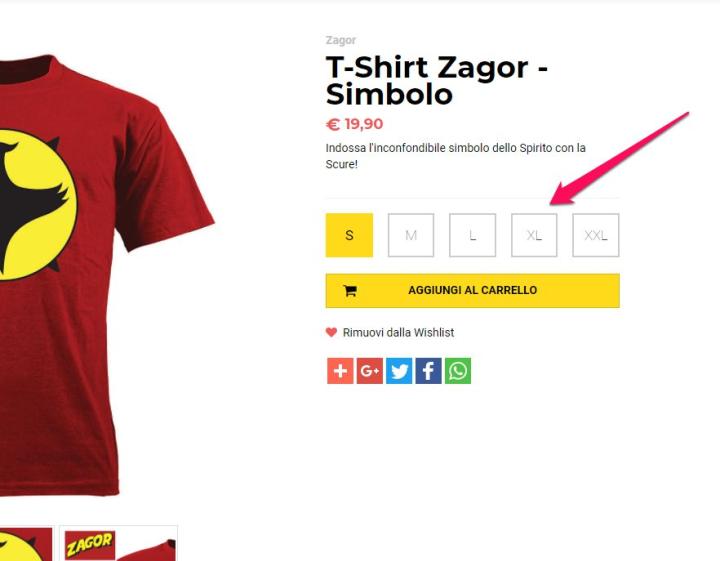Image resolution: width=720 pixels, height=561 pixels.
Task: Click Rimuovi dalla Wishlist link
Action: 398,332
